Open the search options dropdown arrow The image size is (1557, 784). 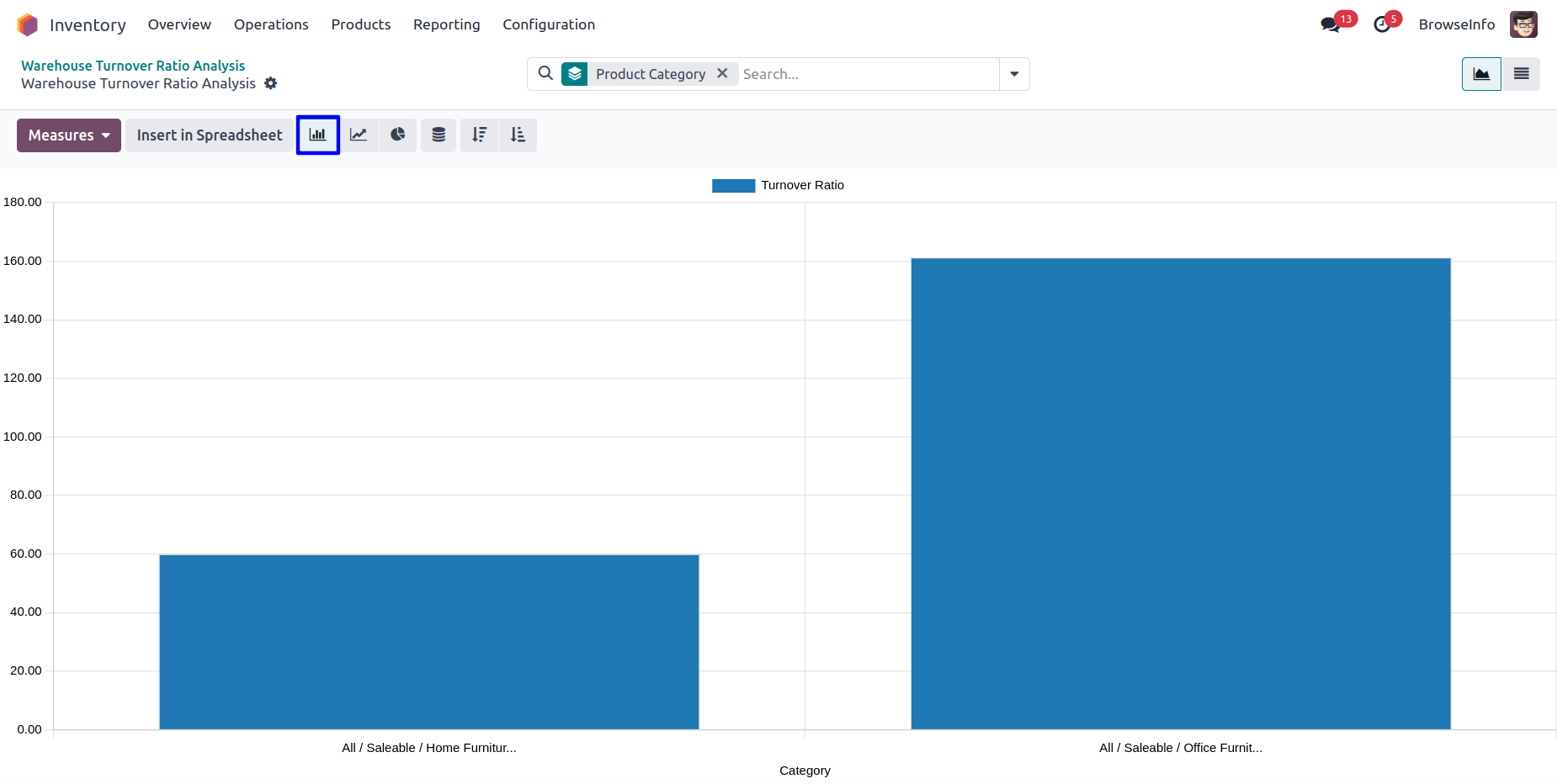[x=1014, y=74]
